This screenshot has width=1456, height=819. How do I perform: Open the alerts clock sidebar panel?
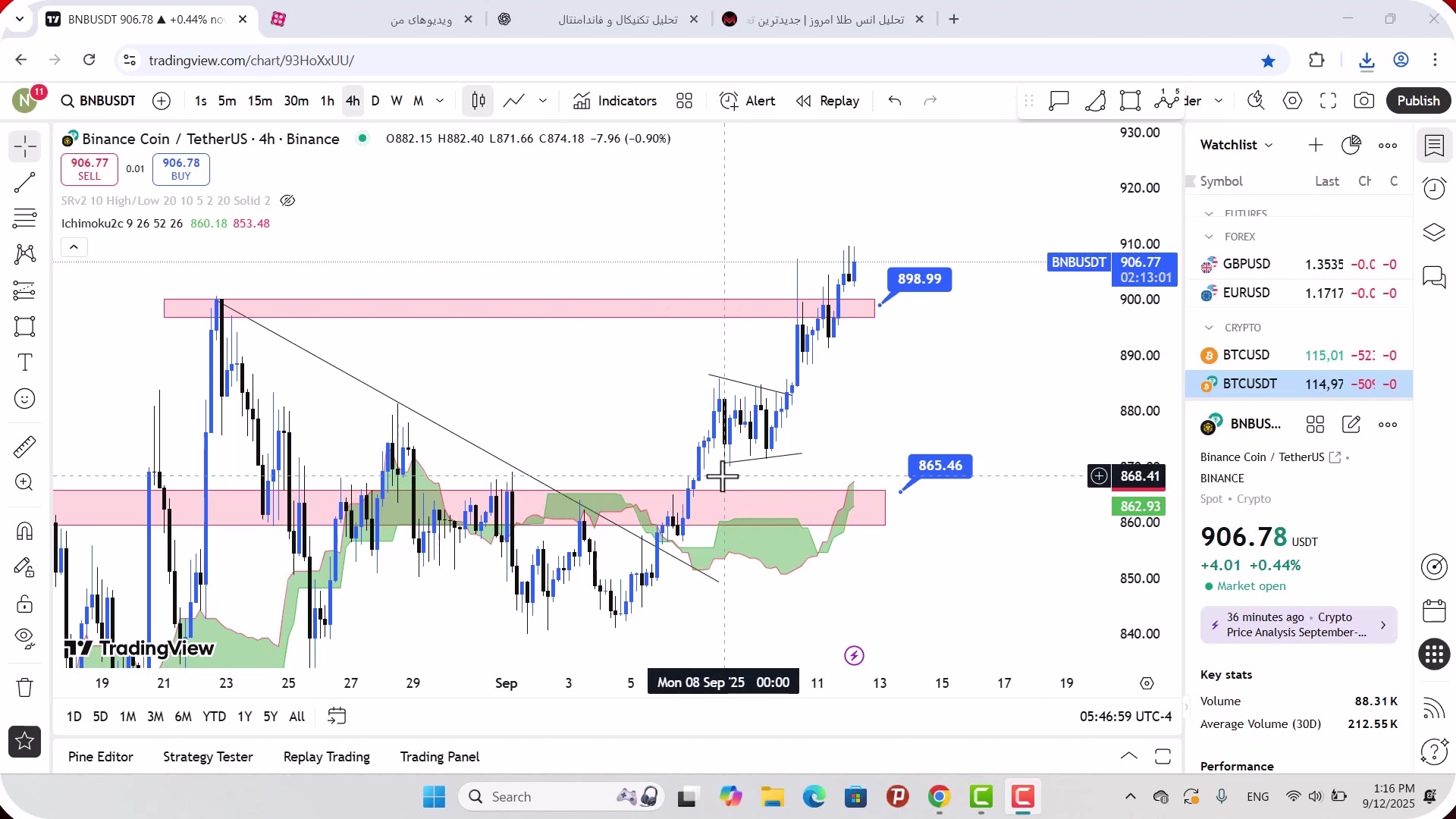click(1434, 188)
